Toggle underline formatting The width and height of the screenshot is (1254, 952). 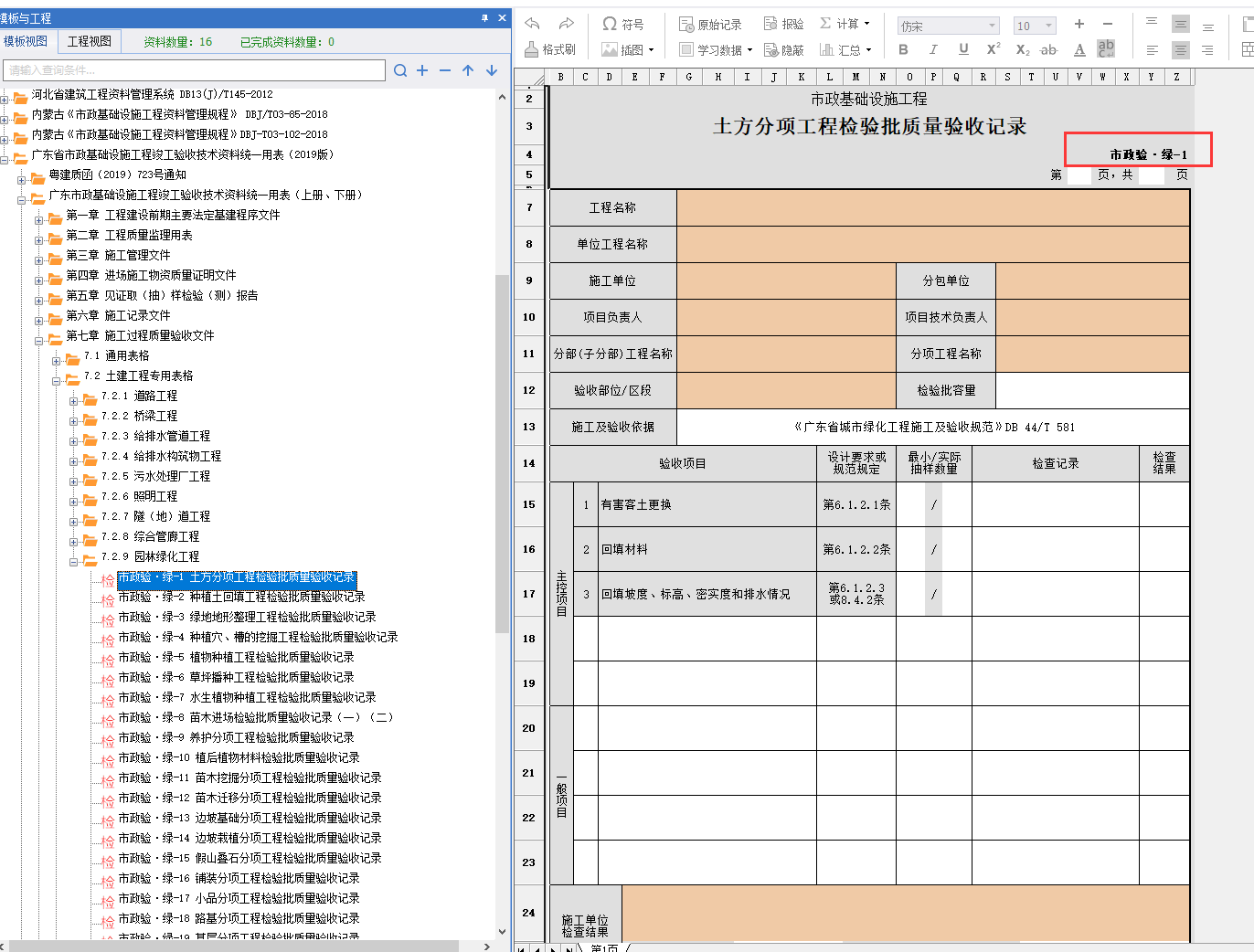pyautogui.click(x=963, y=49)
